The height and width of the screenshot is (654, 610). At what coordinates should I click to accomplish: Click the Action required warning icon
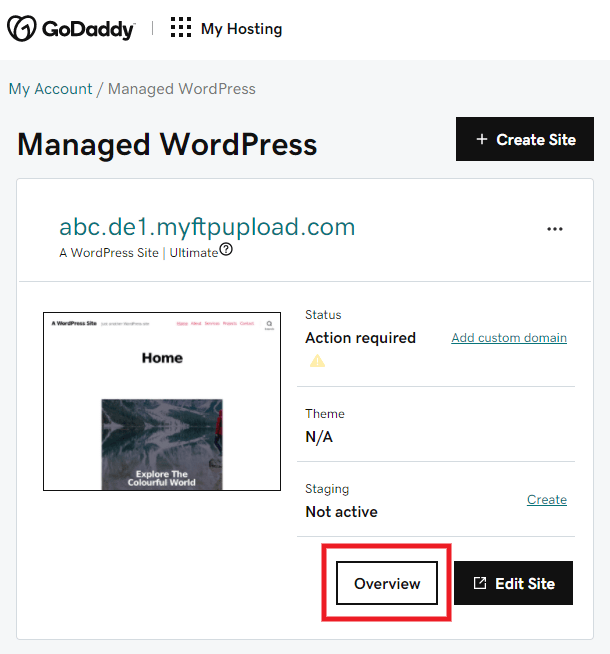(x=317, y=361)
